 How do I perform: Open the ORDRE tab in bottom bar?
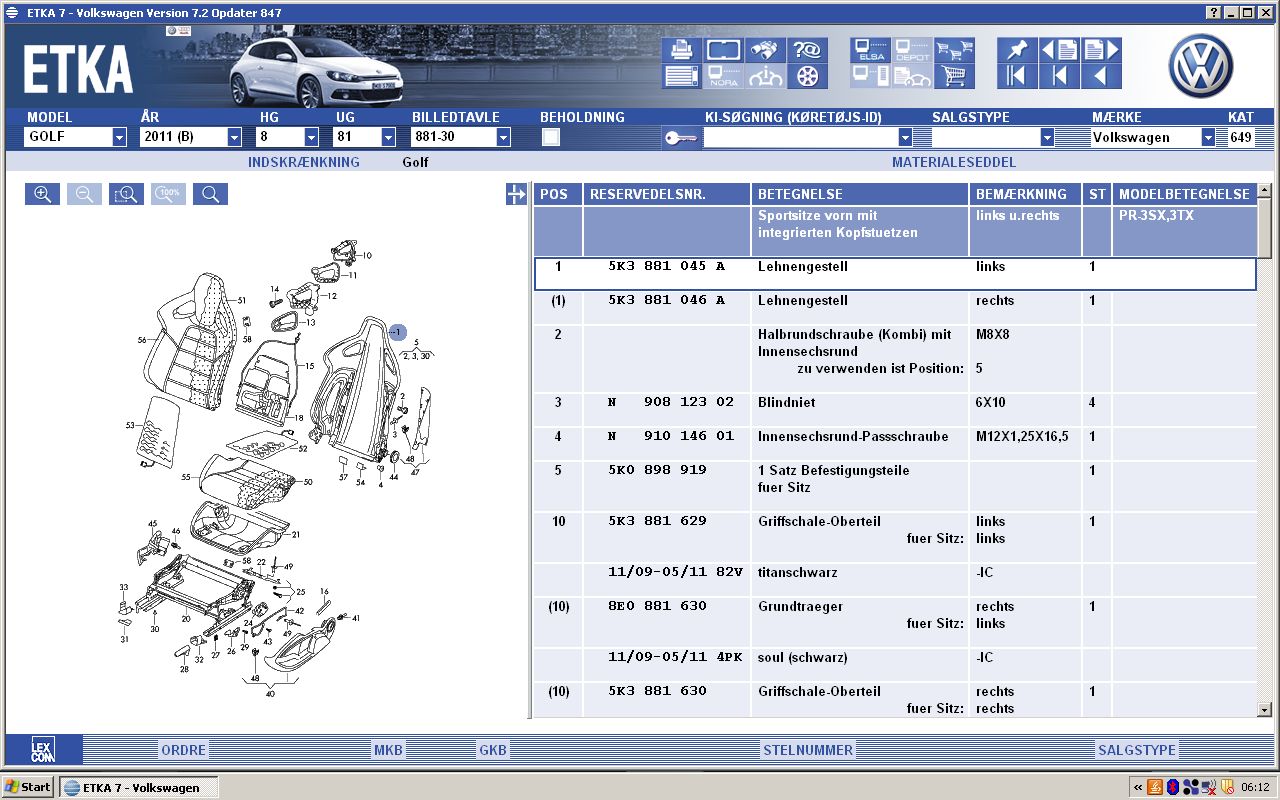pyautogui.click(x=183, y=750)
